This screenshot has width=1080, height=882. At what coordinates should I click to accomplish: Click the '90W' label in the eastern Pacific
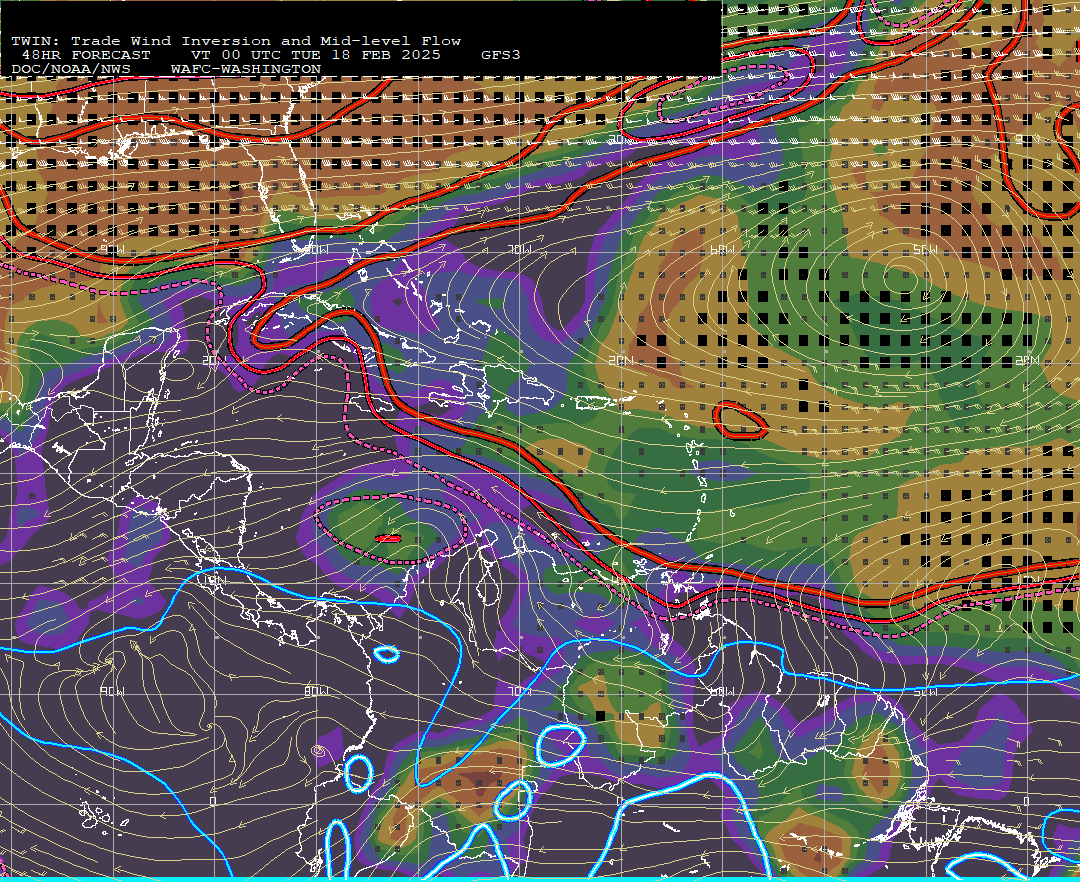[x=112, y=691]
